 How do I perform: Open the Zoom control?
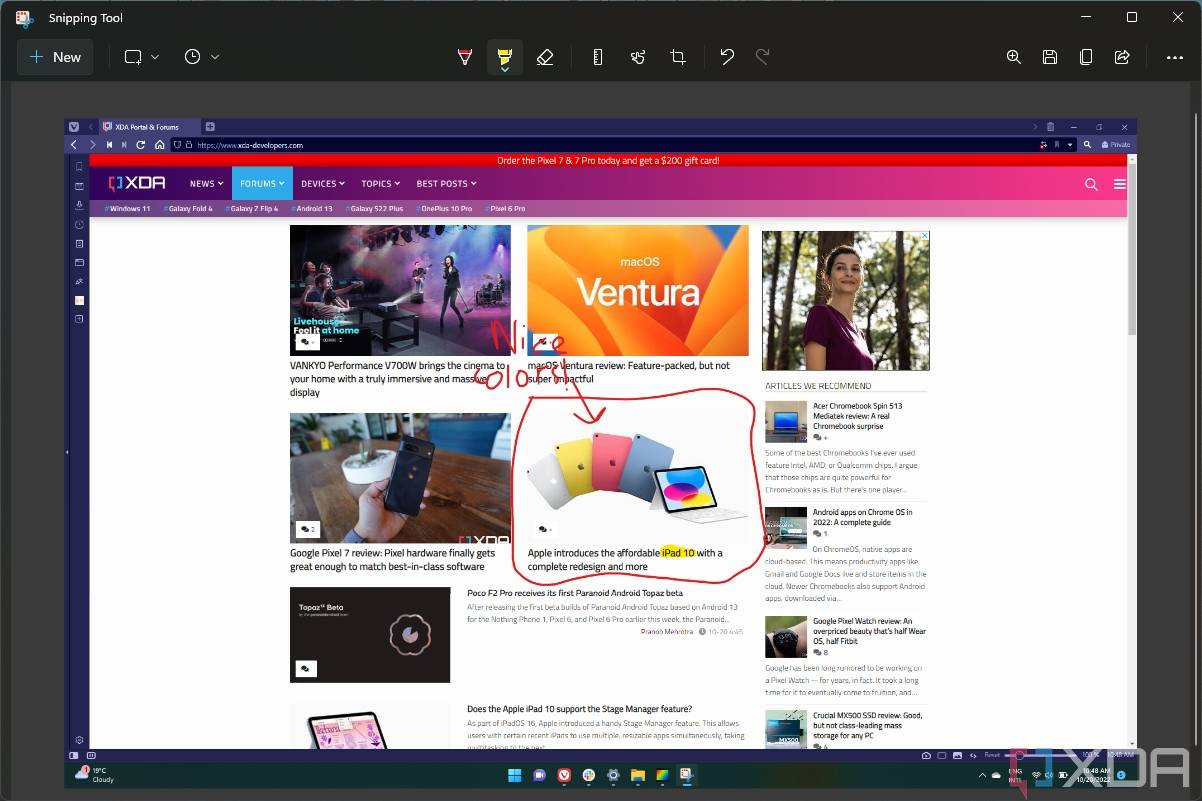[x=1014, y=57]
